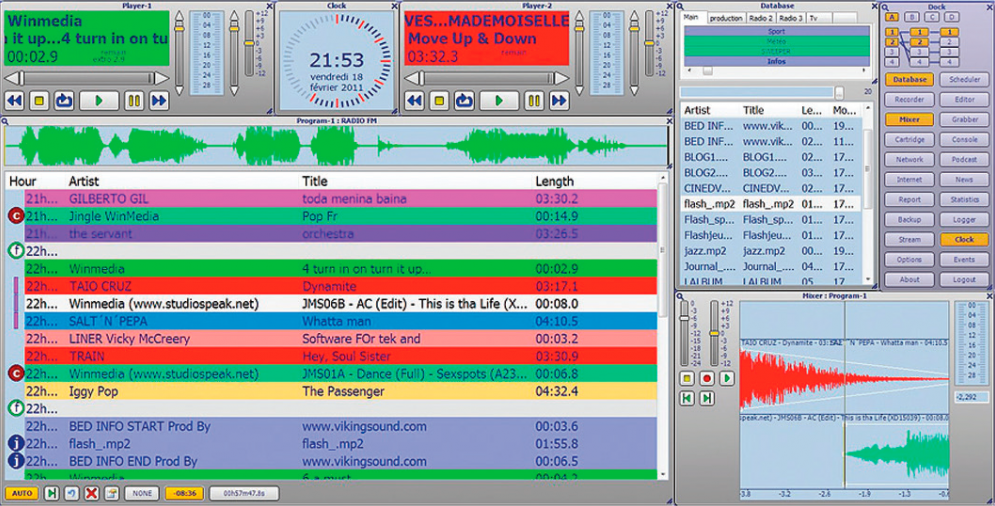
Task: Toggle the AUTO mode button
Action: point(21,493)
